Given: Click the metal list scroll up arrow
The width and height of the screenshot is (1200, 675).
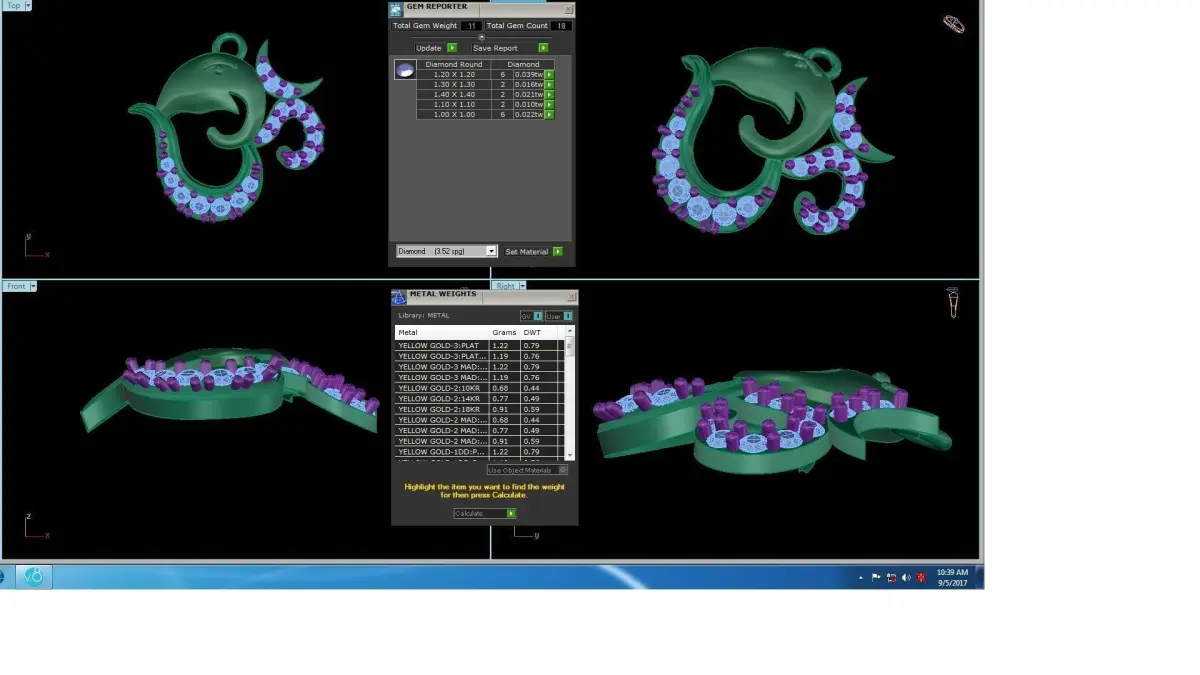Looking at the screenshot, I should [570, 330].
